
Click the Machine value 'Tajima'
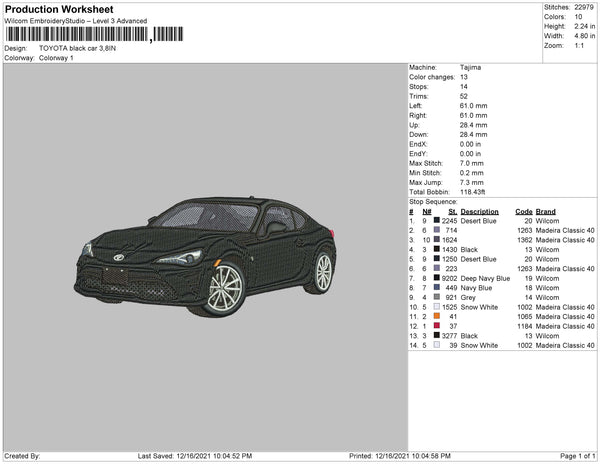470,67
